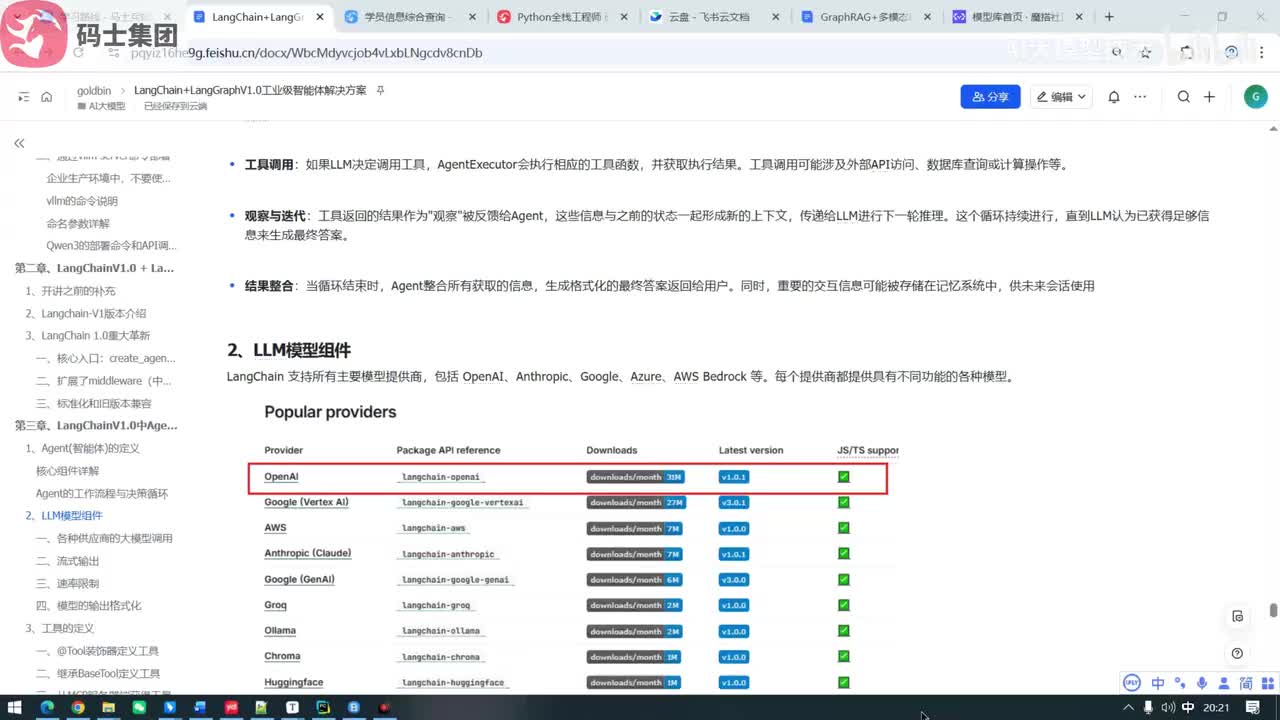The width and height of the screenshot is (1280, 720).
Task: Click the floating document panel icon
Action: [1237, 616]
